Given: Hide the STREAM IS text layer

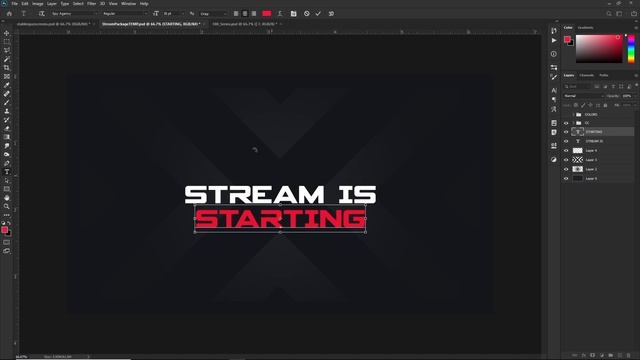Looking at the screenshot, I should point(566,141).
